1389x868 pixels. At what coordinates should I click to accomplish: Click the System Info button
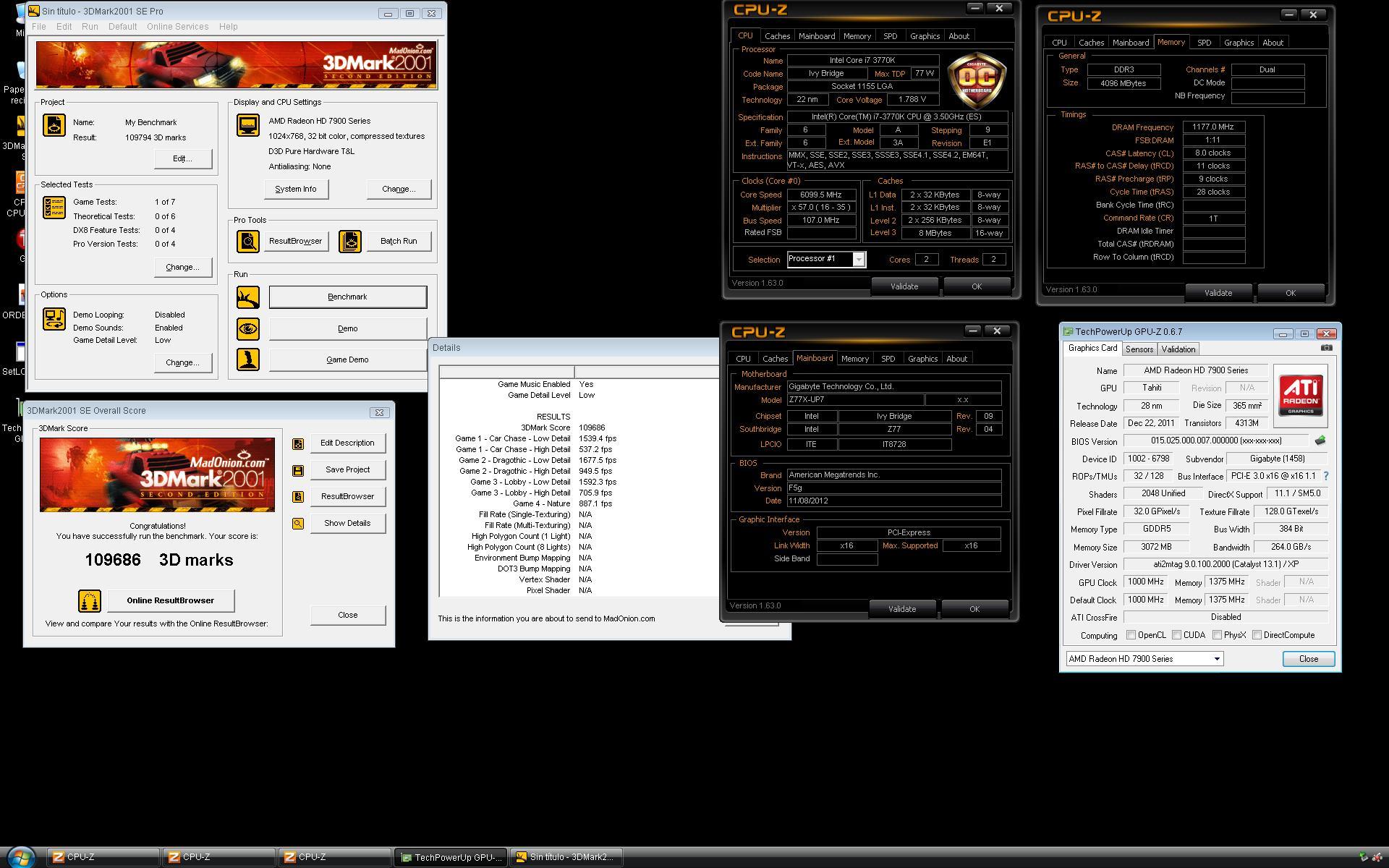[296, 189]
